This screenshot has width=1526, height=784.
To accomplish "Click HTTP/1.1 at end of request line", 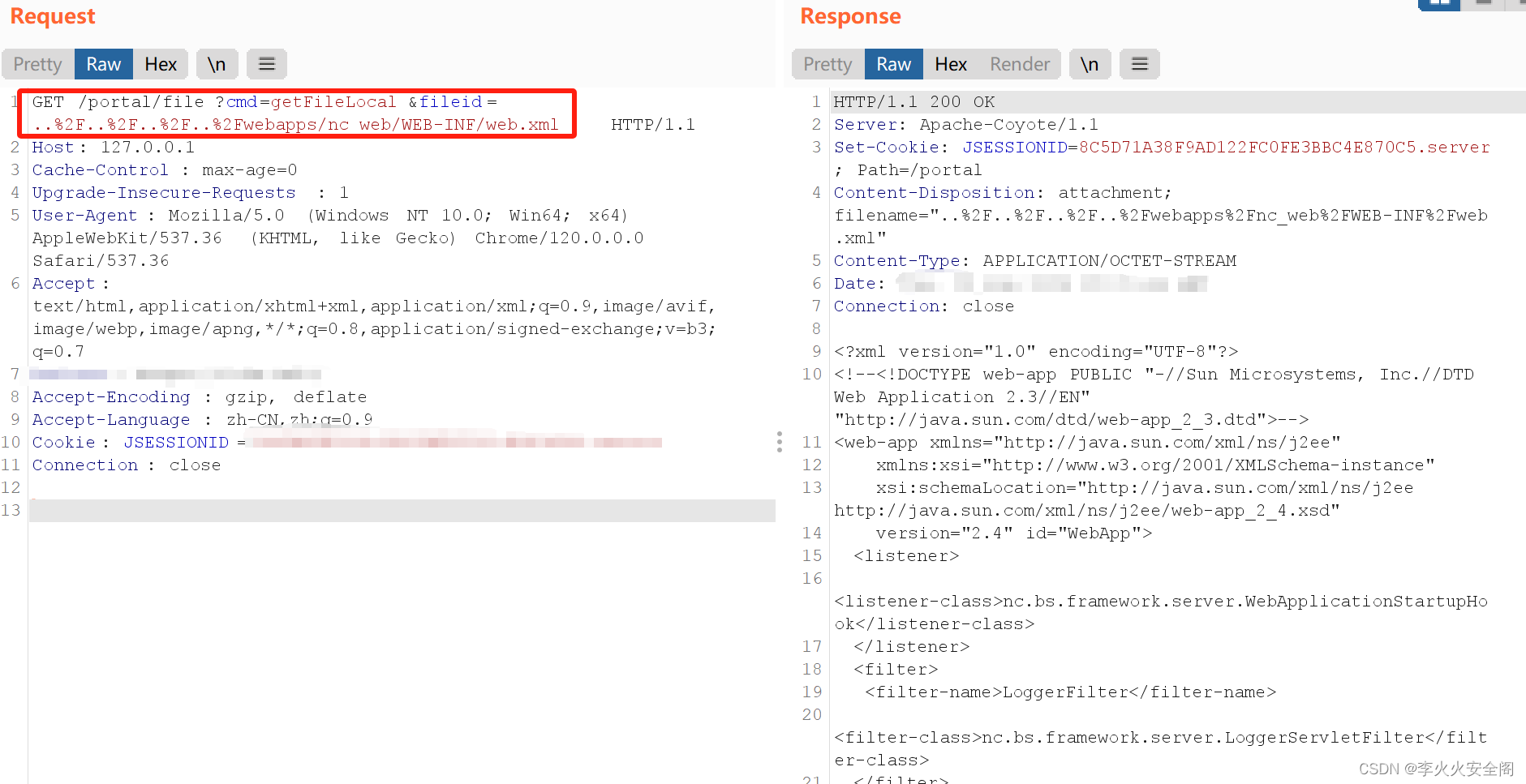I will (653, 125).
